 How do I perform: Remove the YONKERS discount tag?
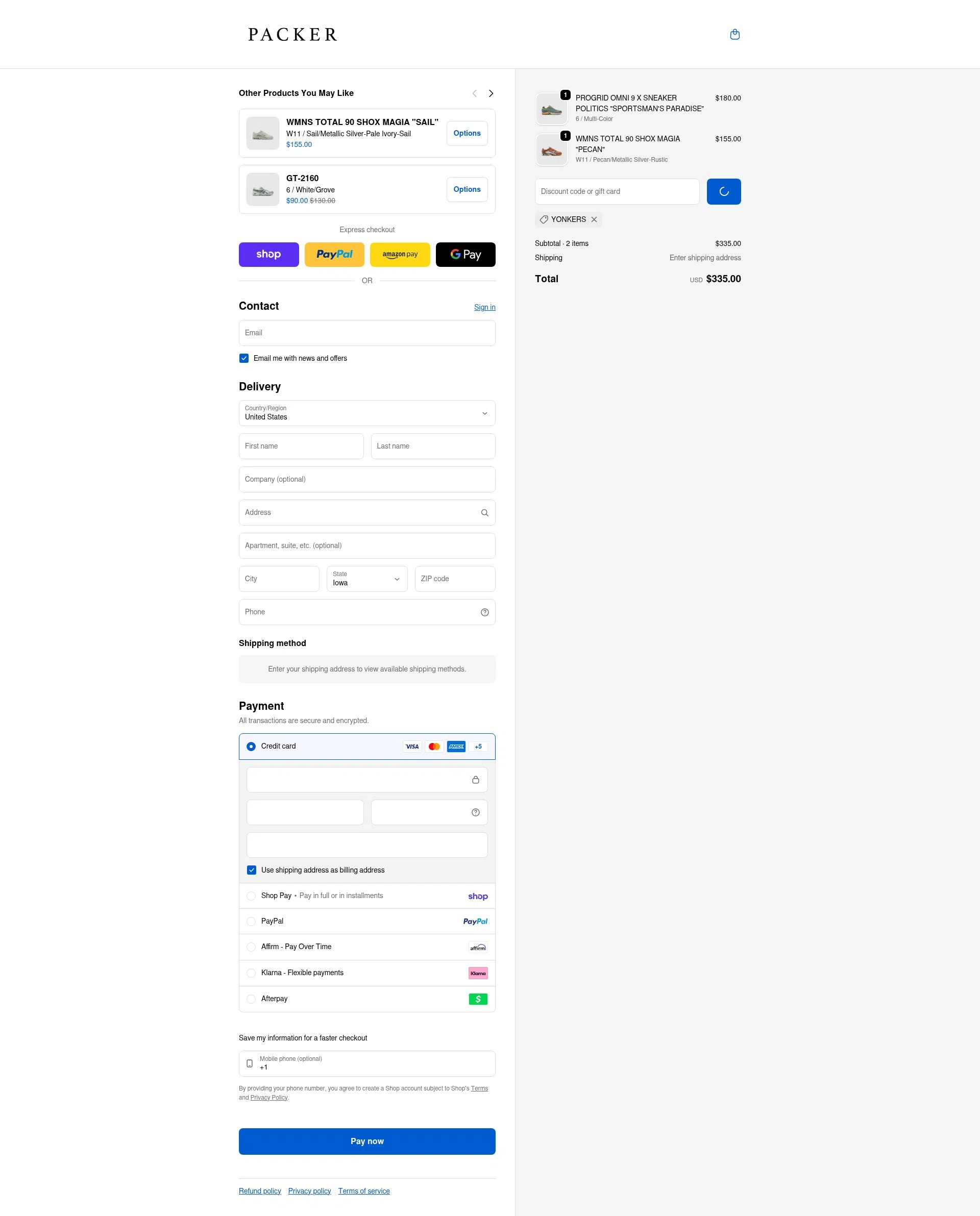click(x=594, y=219)
